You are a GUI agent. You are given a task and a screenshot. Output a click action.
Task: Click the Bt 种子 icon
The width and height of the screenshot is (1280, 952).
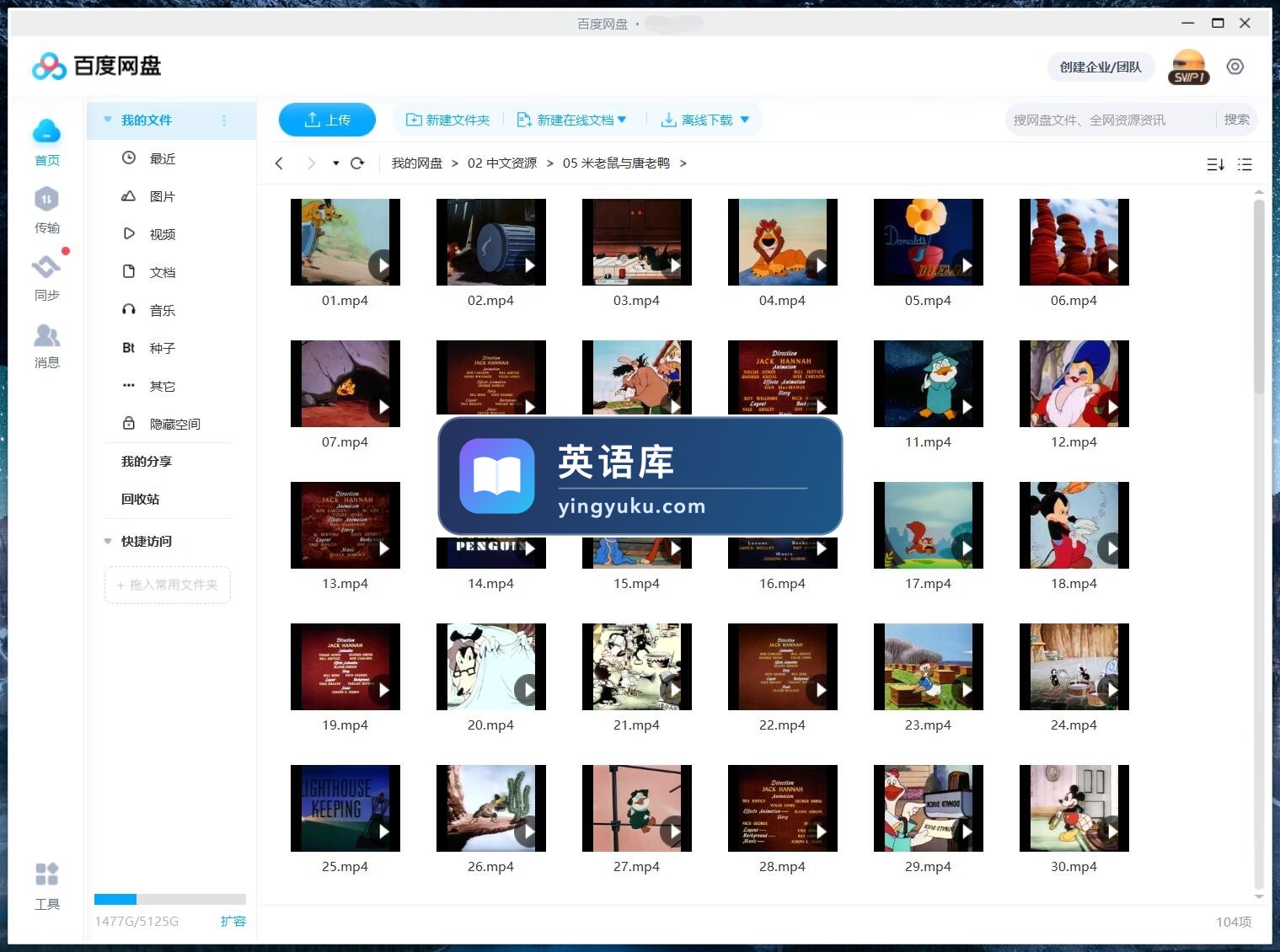[129, 347]
